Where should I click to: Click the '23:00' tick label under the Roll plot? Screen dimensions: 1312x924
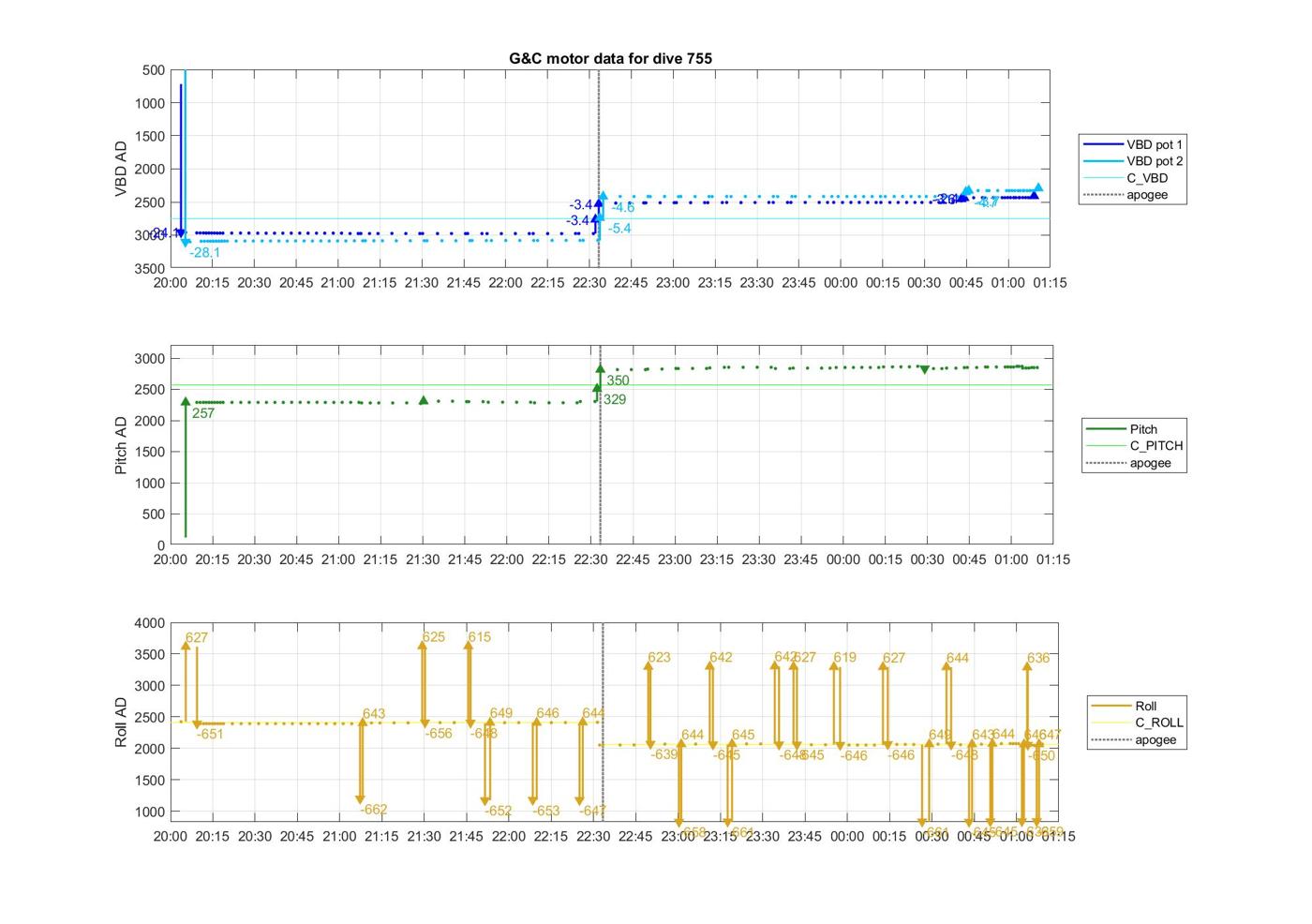click(678, 837)
